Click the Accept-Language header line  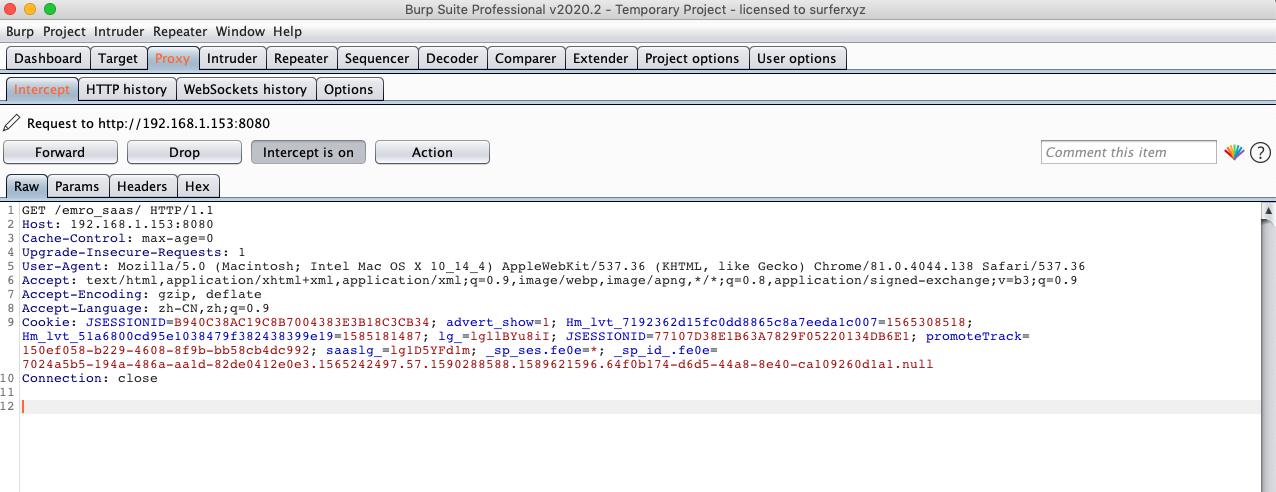[146, 309]
